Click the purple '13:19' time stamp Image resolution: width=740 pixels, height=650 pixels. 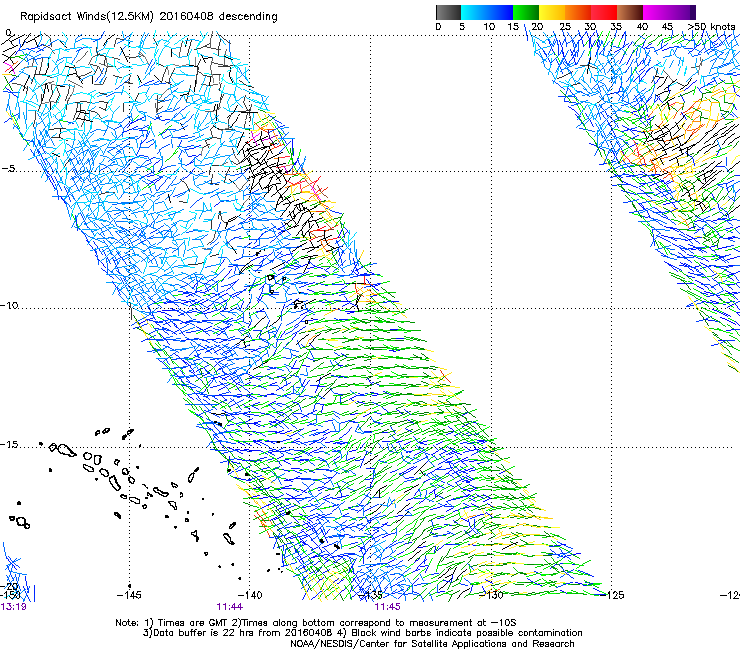point(13,607)
